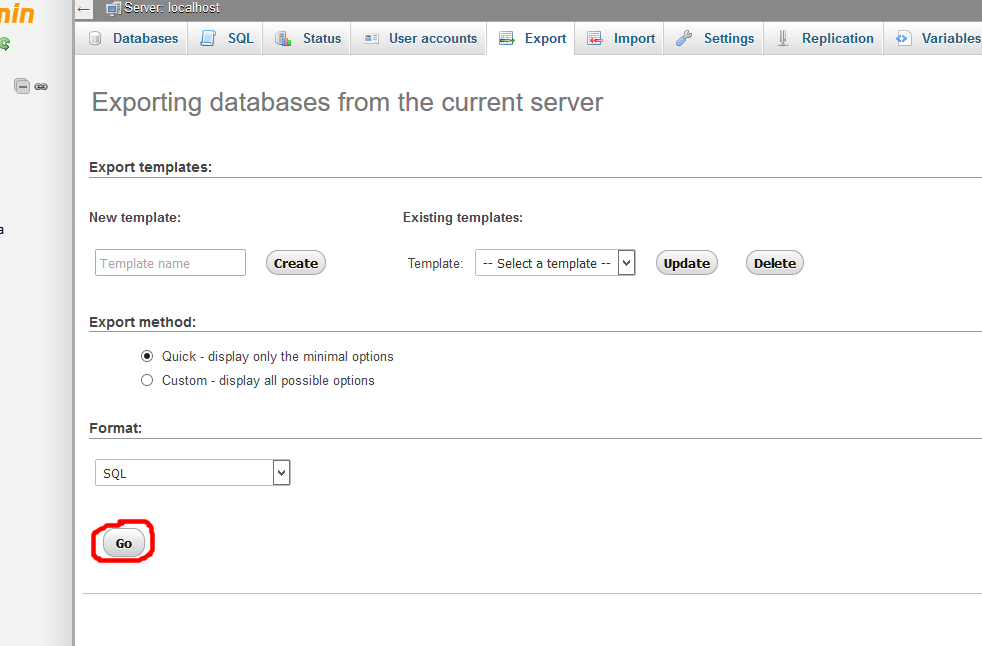The width and height of the screenshot is (982, 646).
Task: Click the Settings wrench icon
Action: 684,39
